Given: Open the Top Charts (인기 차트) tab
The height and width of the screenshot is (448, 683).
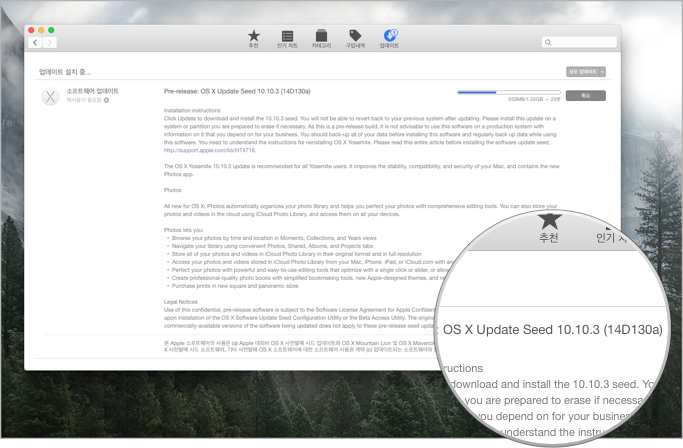Looking at the screenshot, I should click(287, 39).
